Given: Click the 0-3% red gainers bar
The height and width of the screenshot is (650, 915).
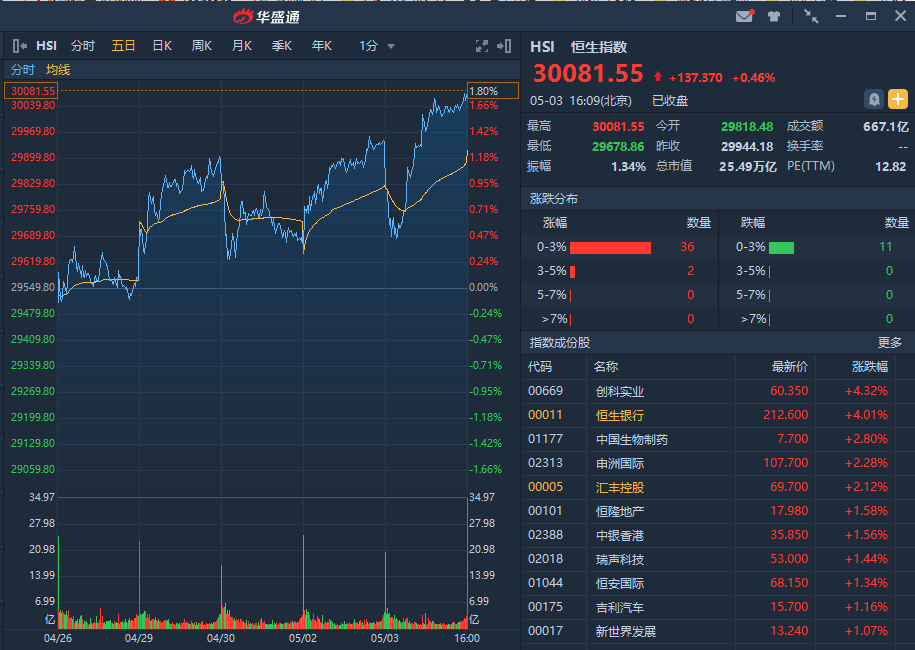Looking at the screenshot, I should tap(610, 247).
